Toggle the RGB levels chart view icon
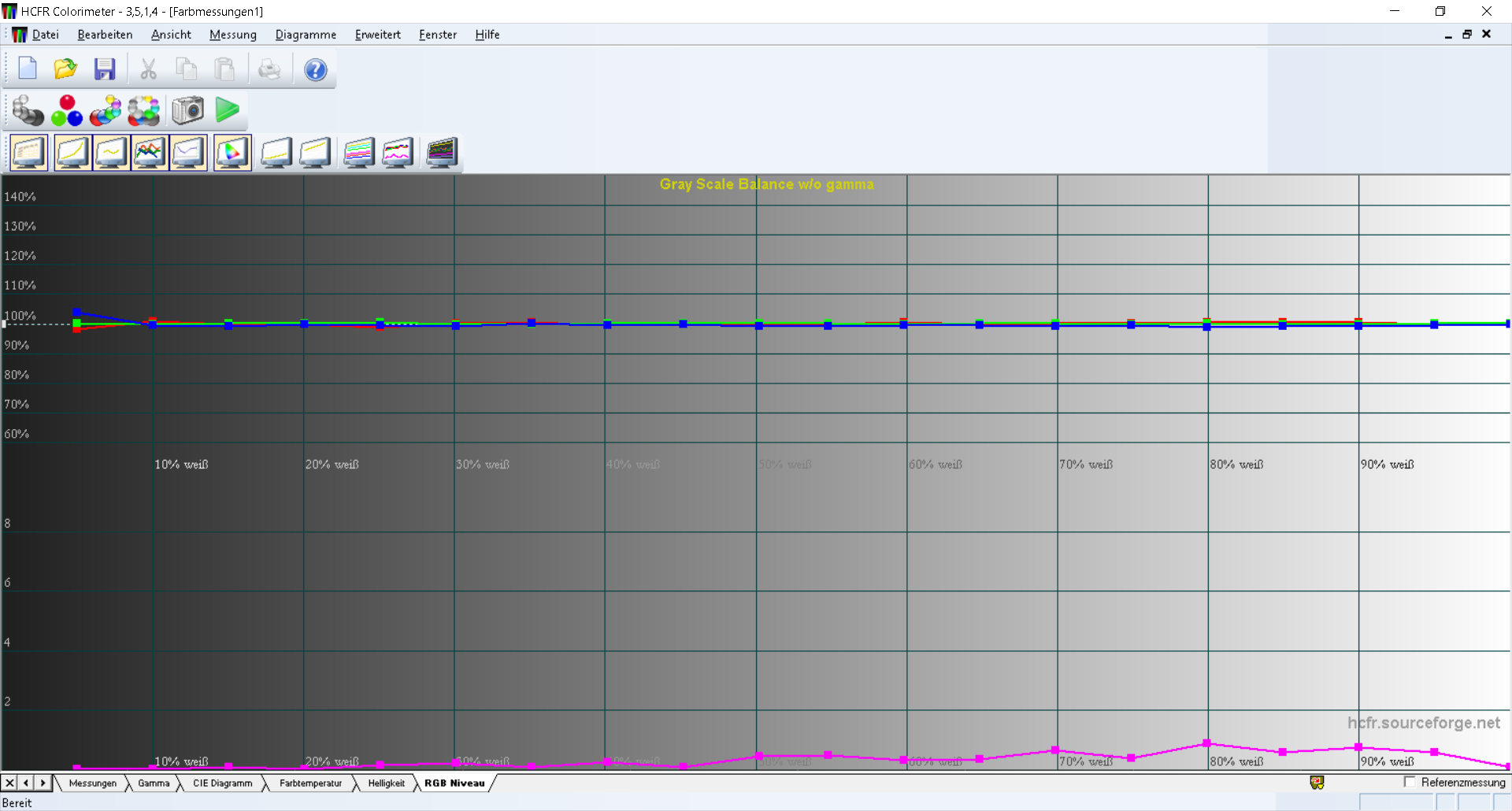 (x=150, y=153)
